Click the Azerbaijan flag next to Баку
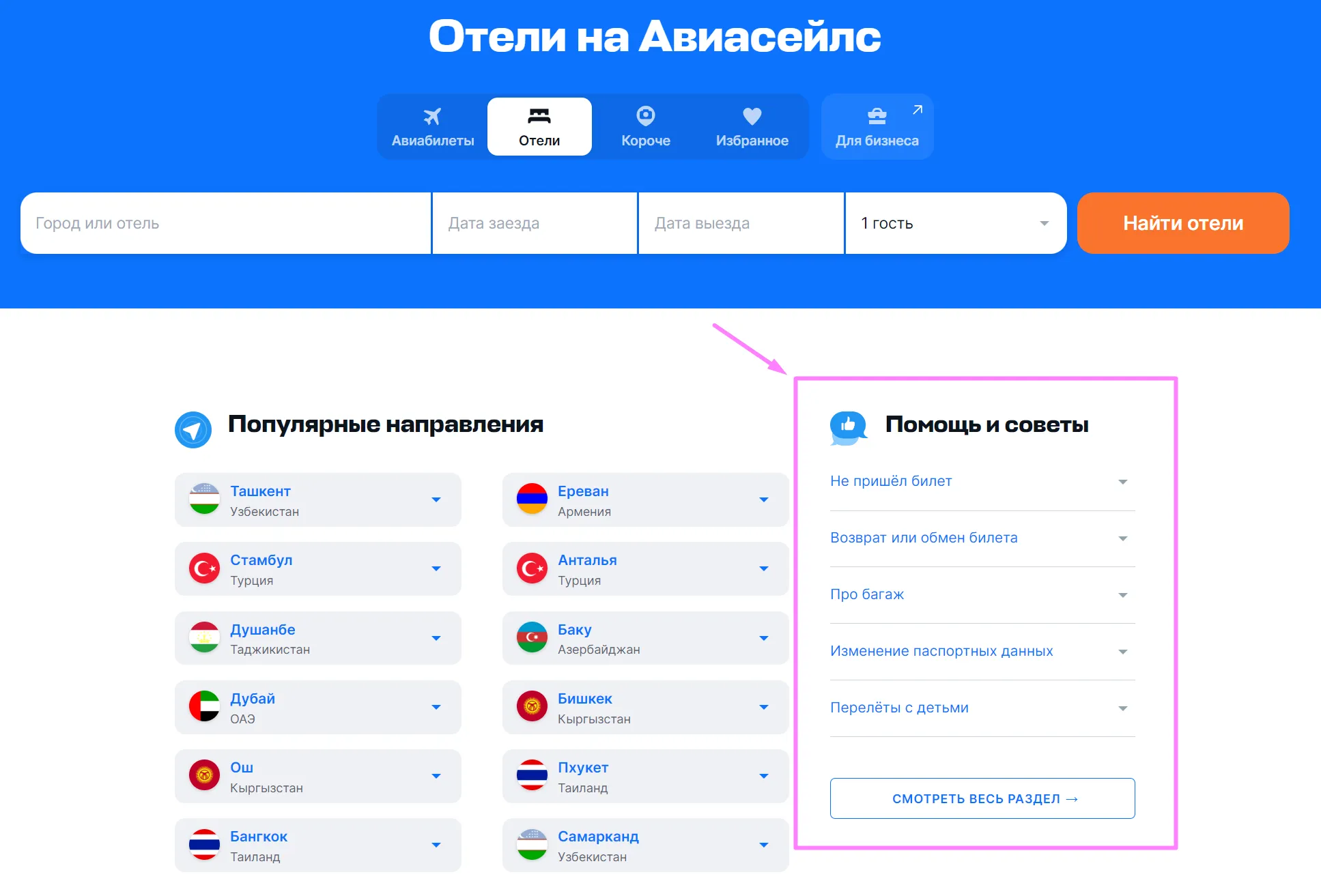 coord(532,637)
